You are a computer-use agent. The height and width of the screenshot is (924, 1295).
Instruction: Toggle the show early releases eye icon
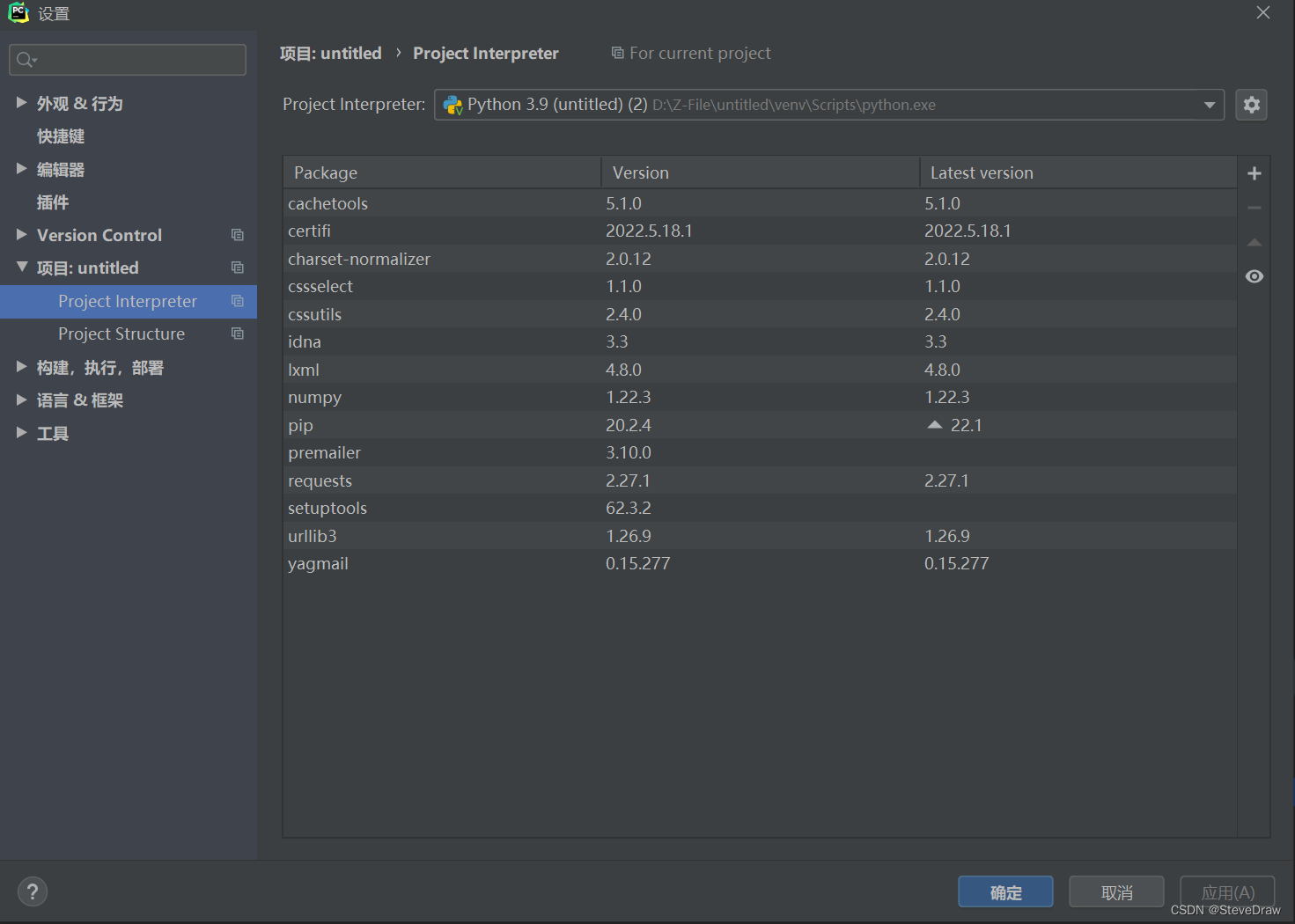click(x=1255, y=276)
